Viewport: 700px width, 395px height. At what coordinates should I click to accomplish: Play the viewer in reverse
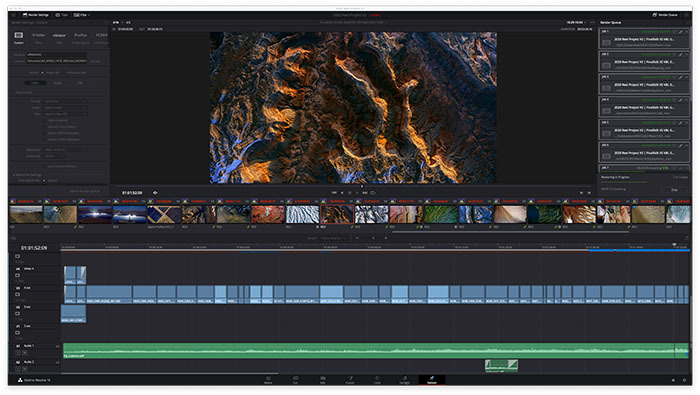[342, 192]
